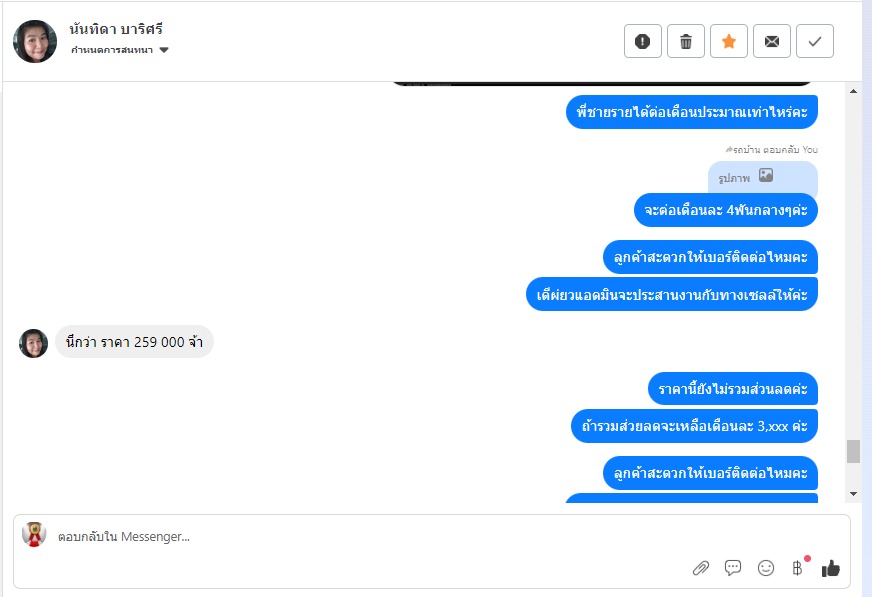Image resolution: width=872 pixels, height=597 pixels.
Task: Delete conversation using trash icon
Action: coord(686,41)
